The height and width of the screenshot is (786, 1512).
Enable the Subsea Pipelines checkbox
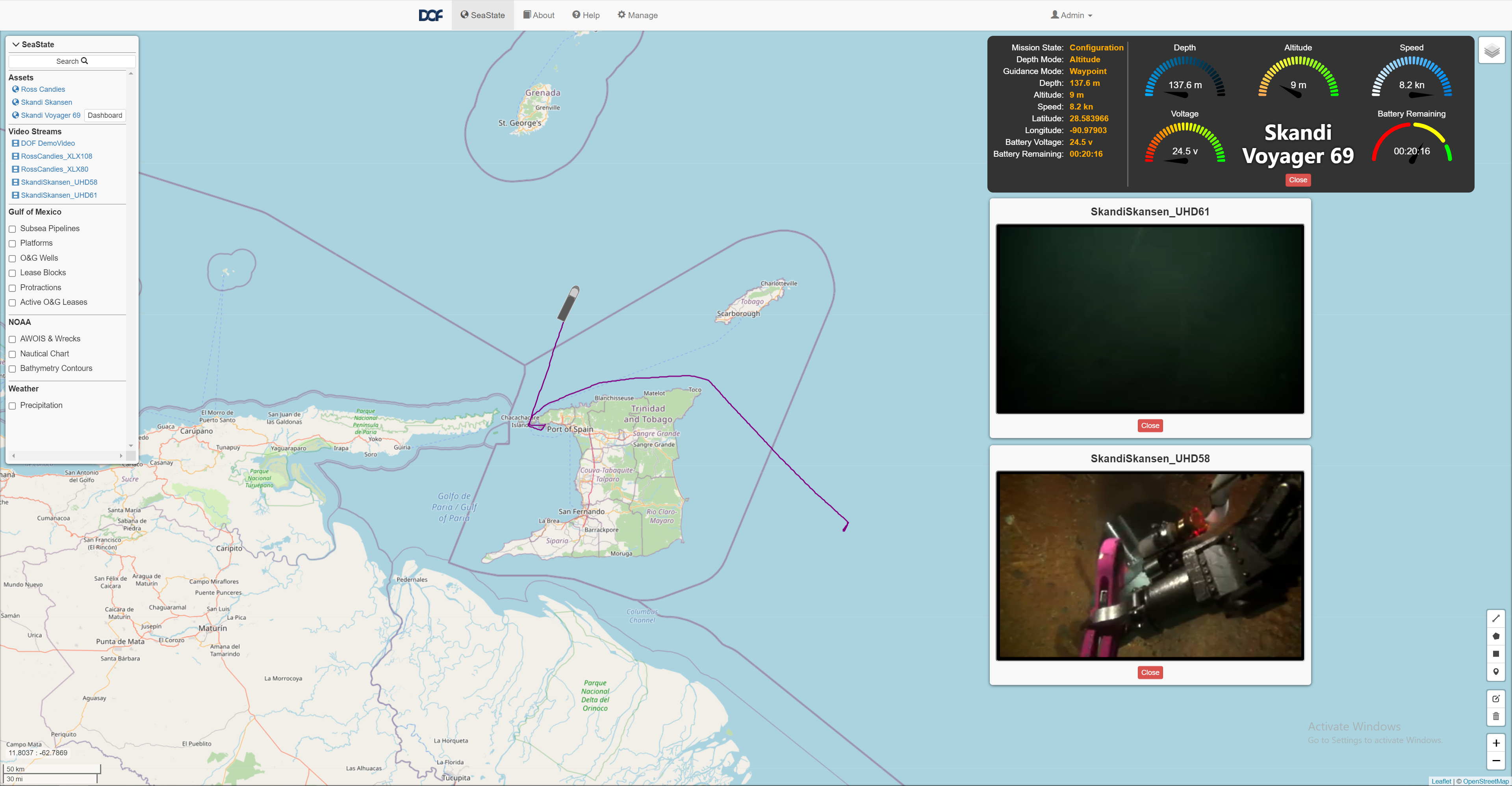(x=12, y=229)
